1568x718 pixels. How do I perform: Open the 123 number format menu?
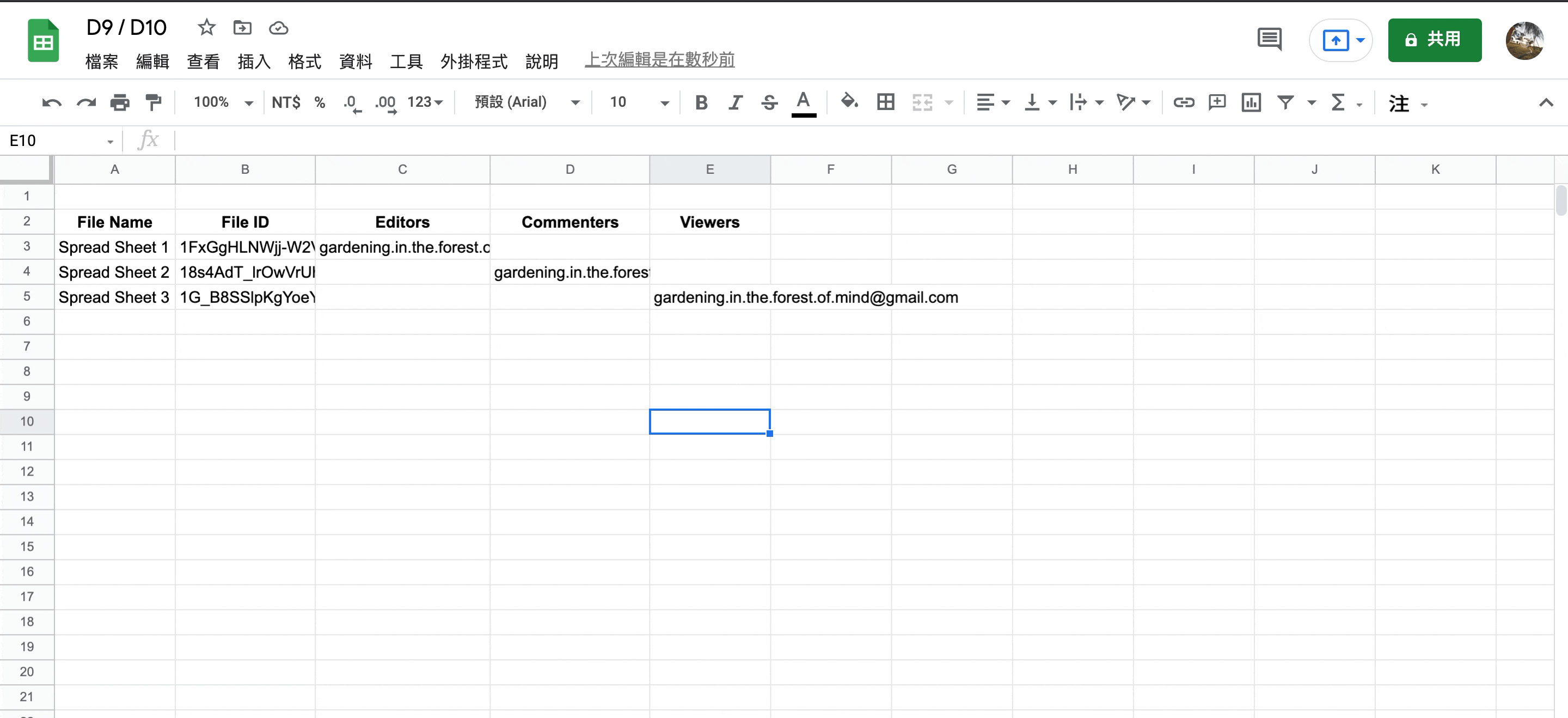tap(425, 102)
